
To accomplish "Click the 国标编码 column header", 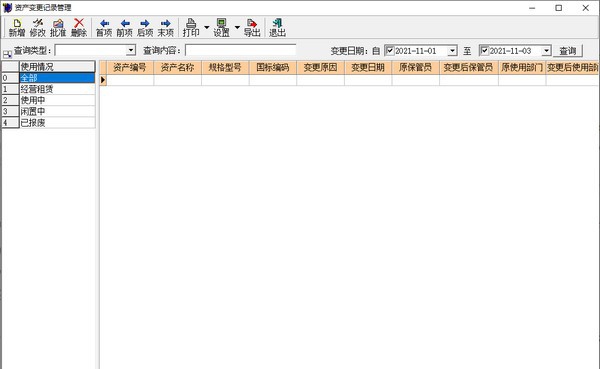I will (x=273, y=67).
